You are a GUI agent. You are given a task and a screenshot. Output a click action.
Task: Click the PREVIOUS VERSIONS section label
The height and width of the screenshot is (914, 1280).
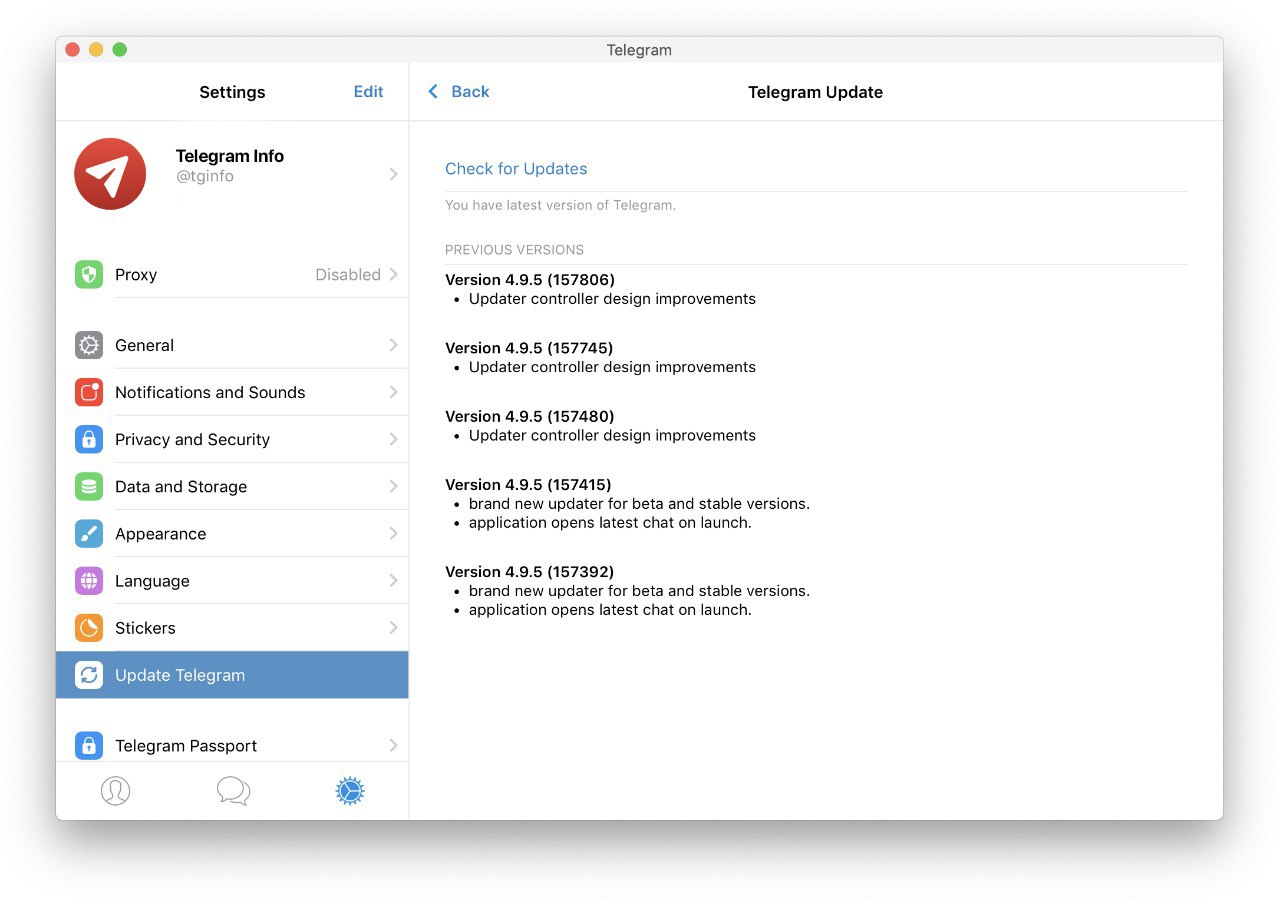(x=514, y=250)
